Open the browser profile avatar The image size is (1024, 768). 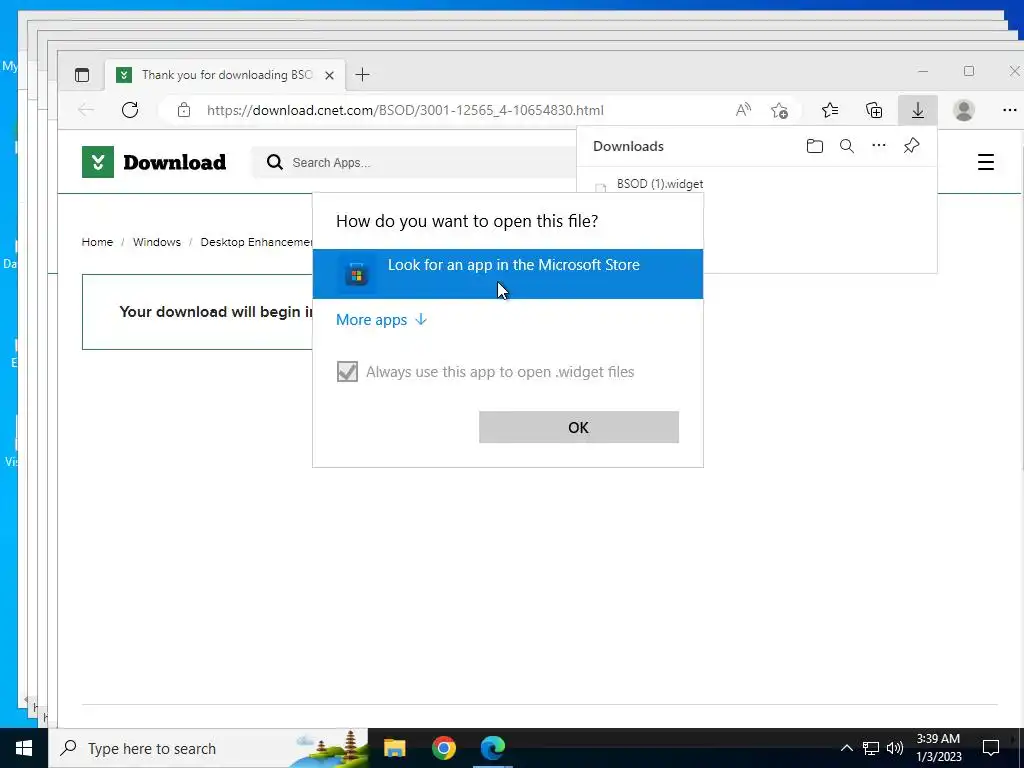click(x=964, y=110)
